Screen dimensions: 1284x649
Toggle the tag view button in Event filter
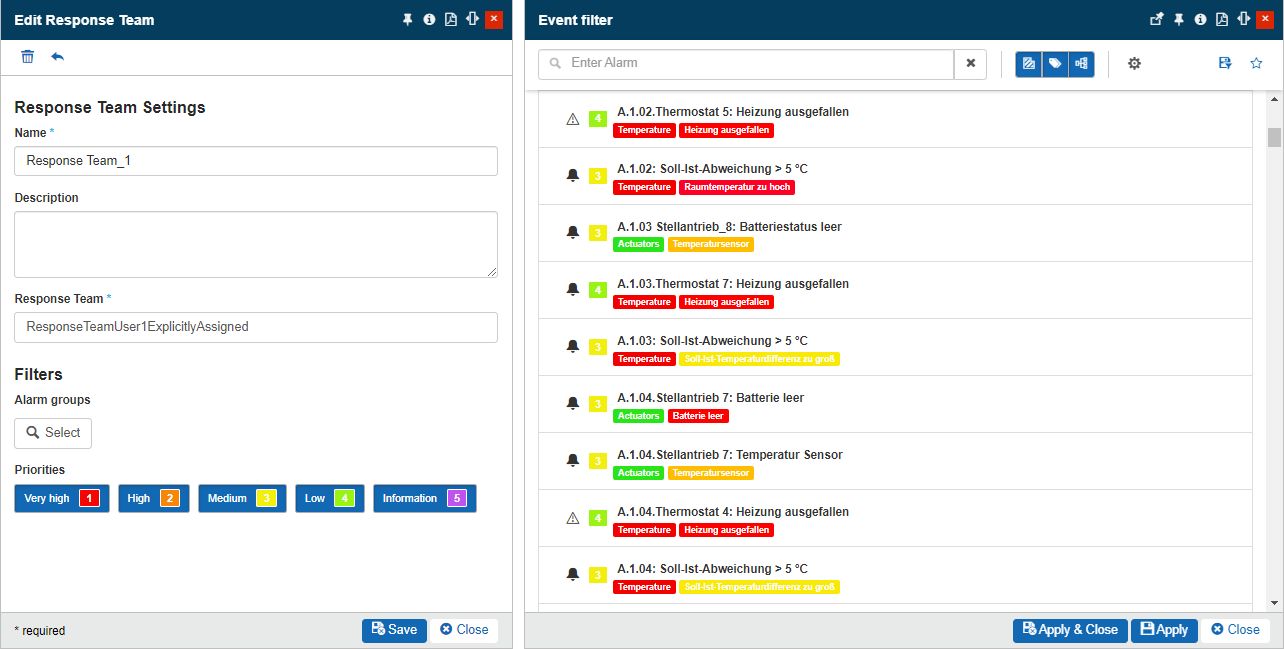point(1054,64)
